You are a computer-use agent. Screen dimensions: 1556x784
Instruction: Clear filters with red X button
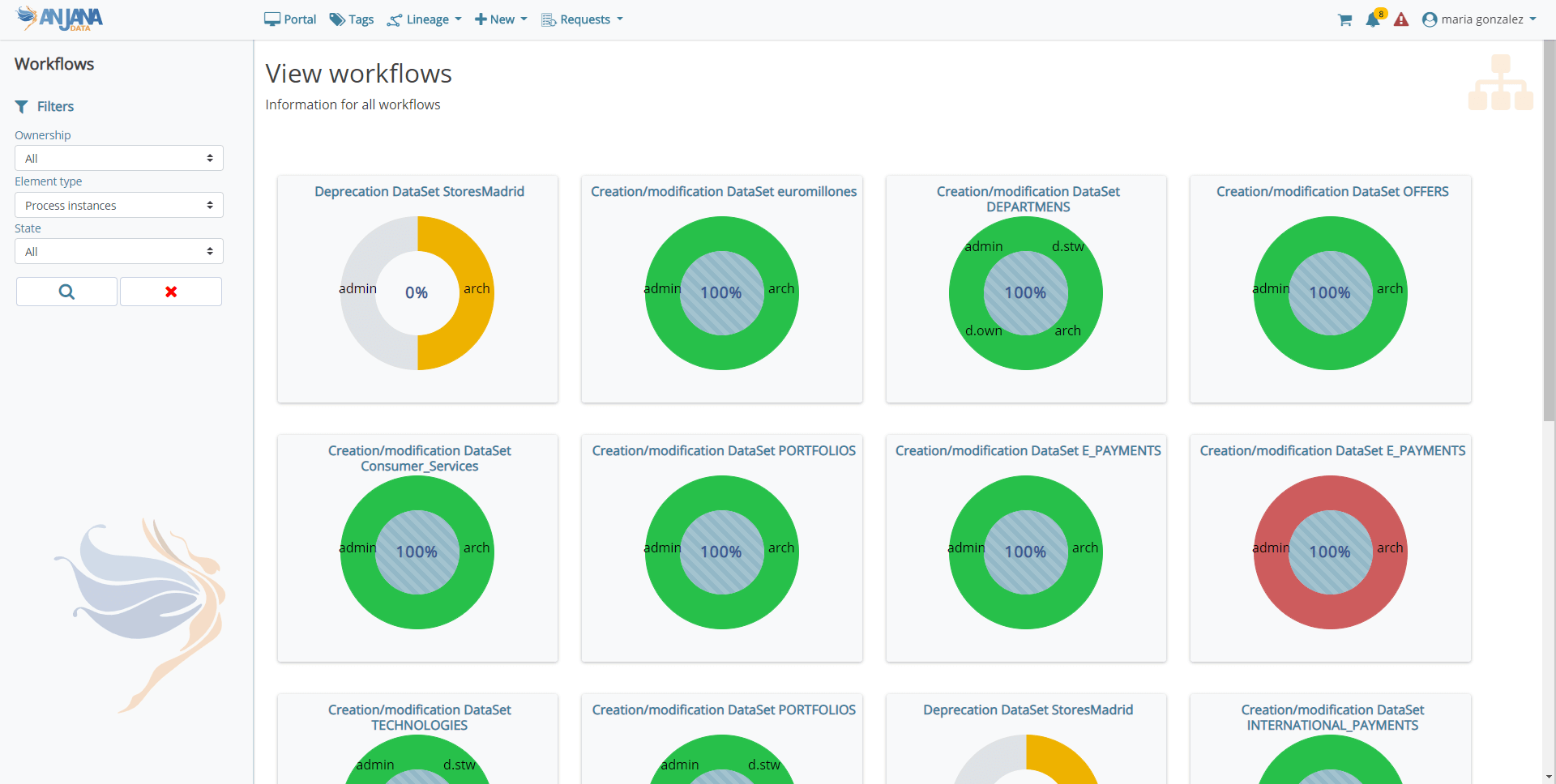[171, 292]
